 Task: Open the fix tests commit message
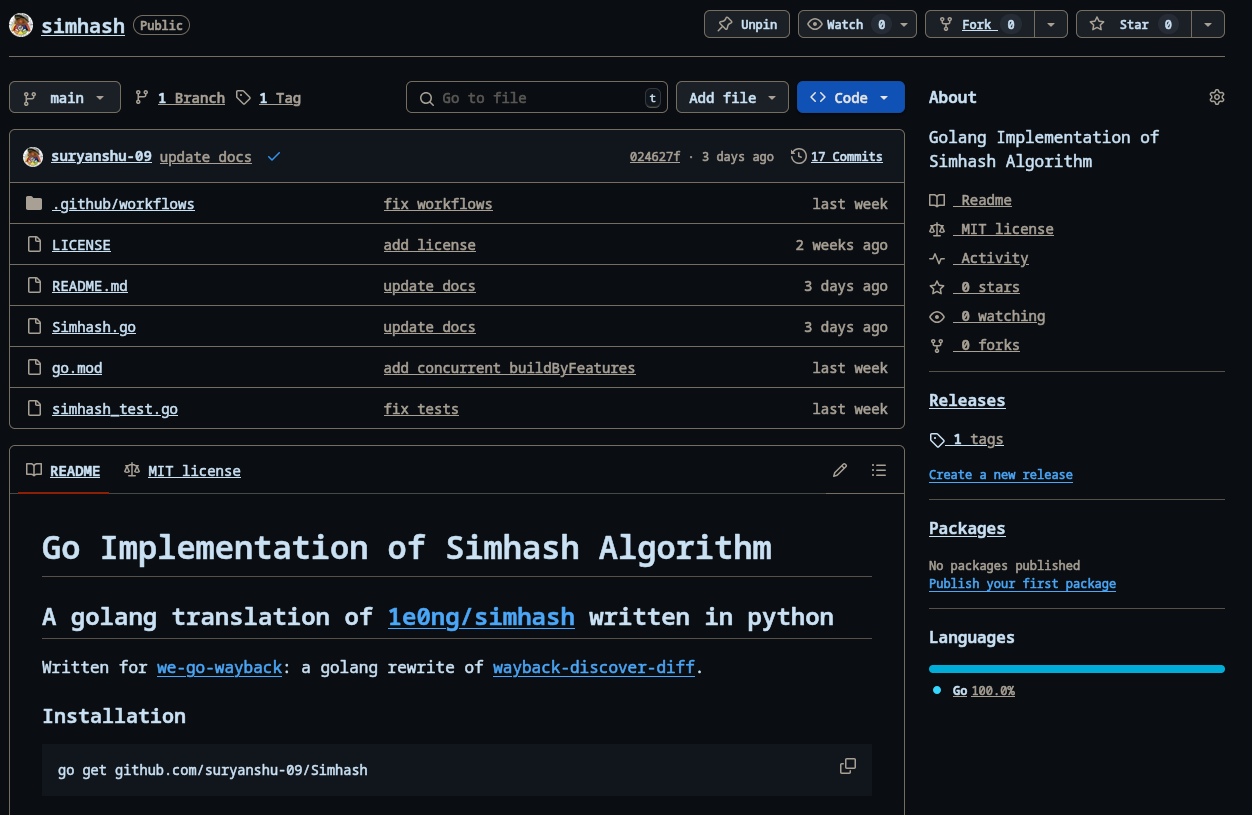[421, 409]
